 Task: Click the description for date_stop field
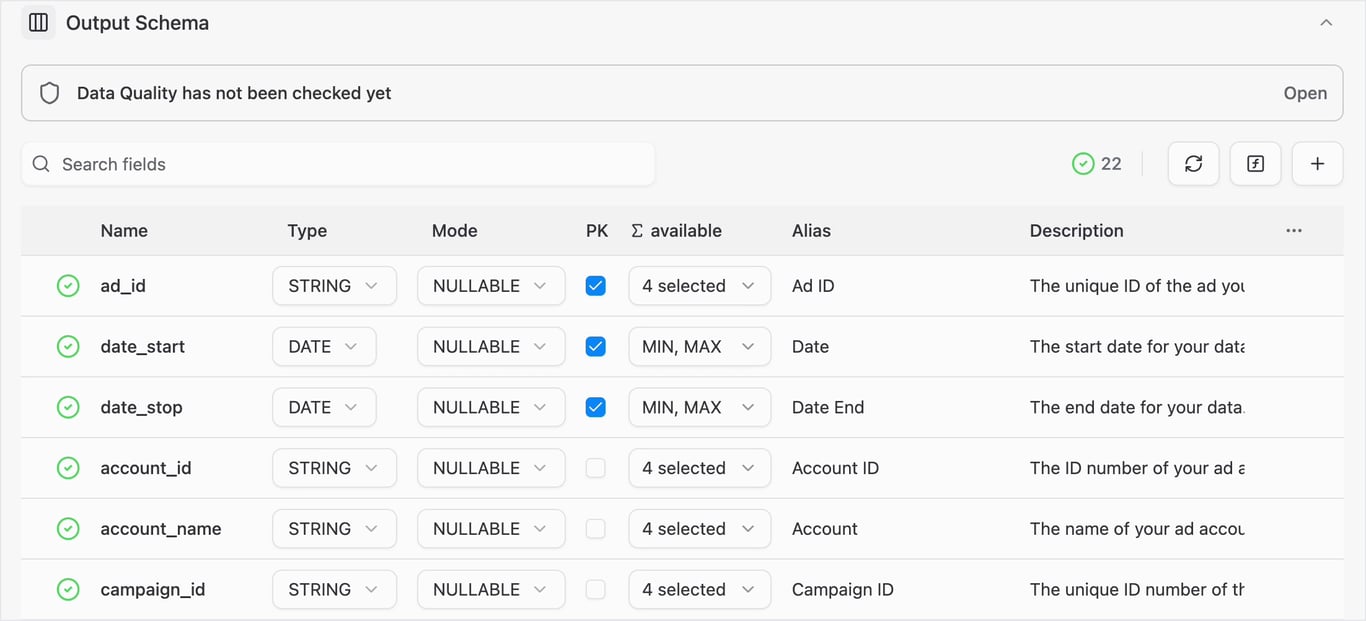pyautogui.click(x=1137, y=407)
